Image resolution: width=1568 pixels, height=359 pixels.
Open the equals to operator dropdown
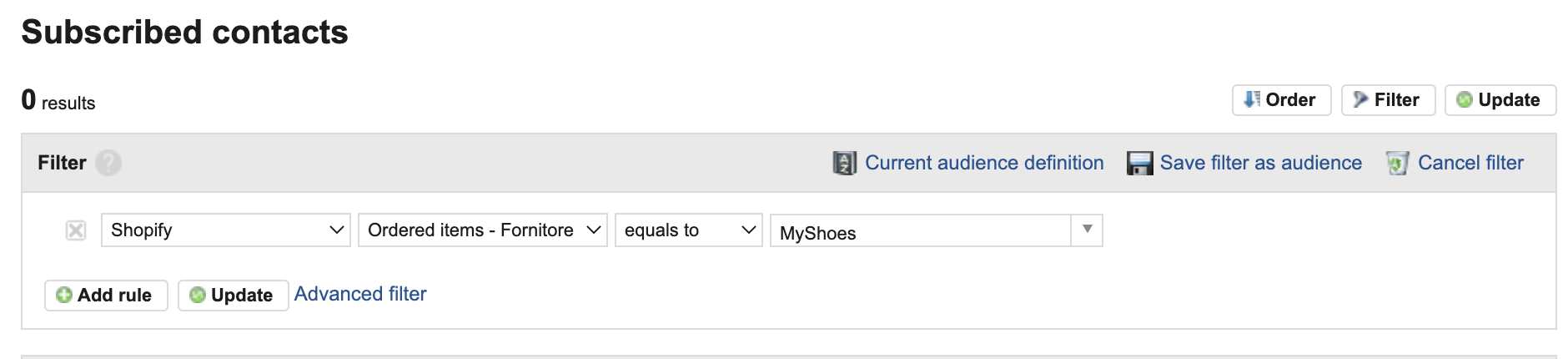click(x=689, y=230)
